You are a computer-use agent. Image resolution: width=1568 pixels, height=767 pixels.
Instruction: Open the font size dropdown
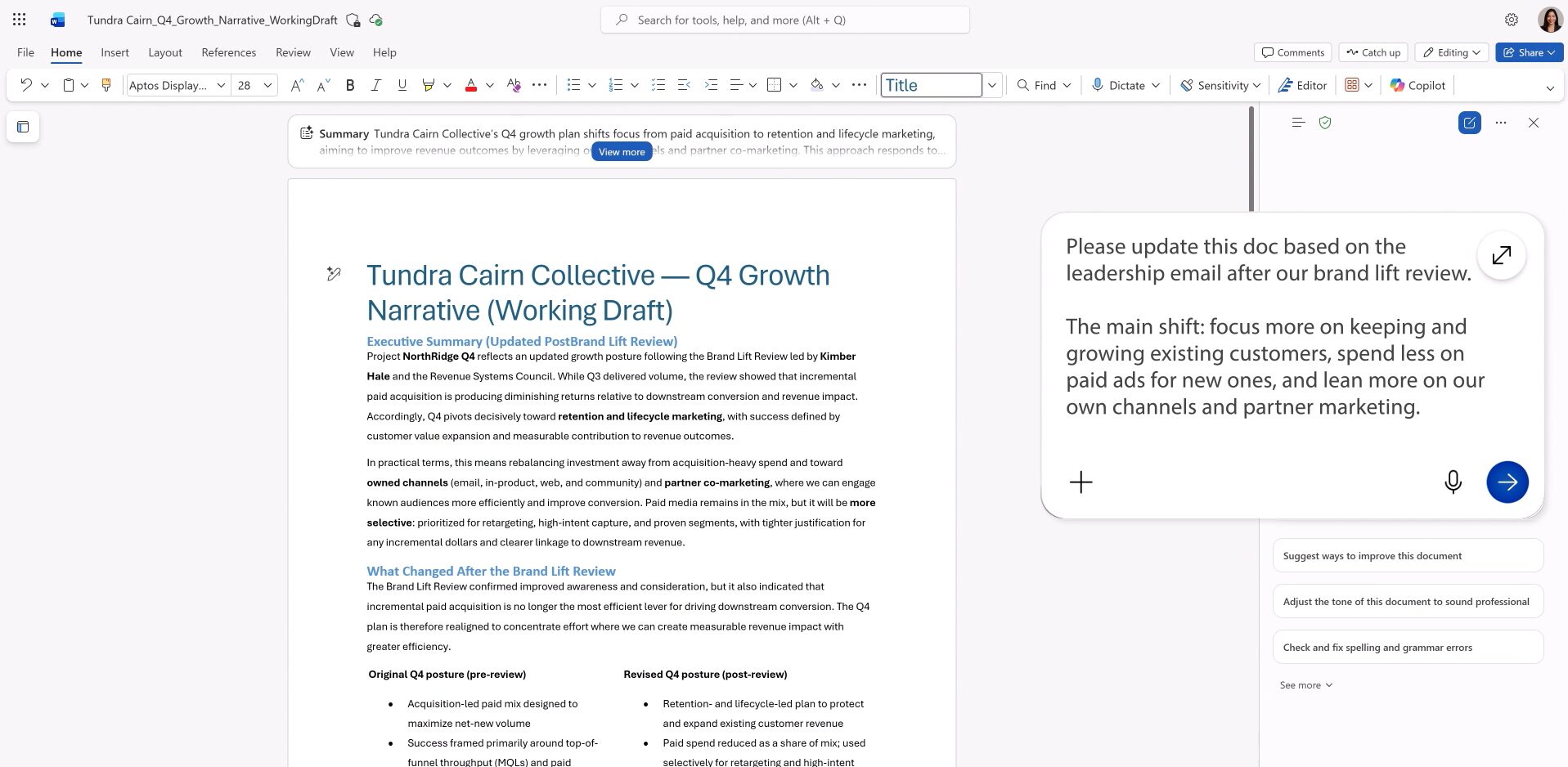click(267, 85)
